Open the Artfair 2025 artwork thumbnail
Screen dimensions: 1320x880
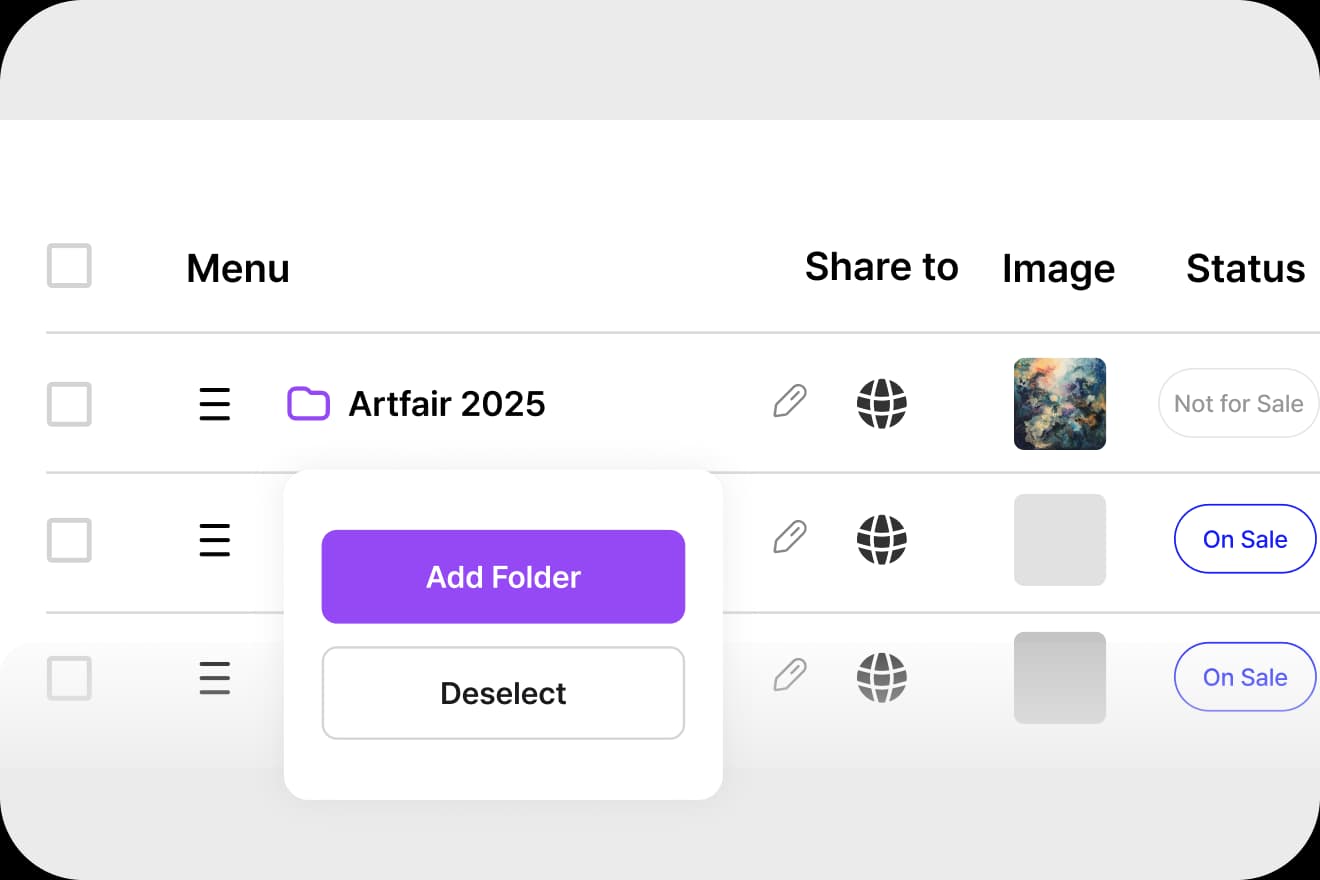(1060, 404)
